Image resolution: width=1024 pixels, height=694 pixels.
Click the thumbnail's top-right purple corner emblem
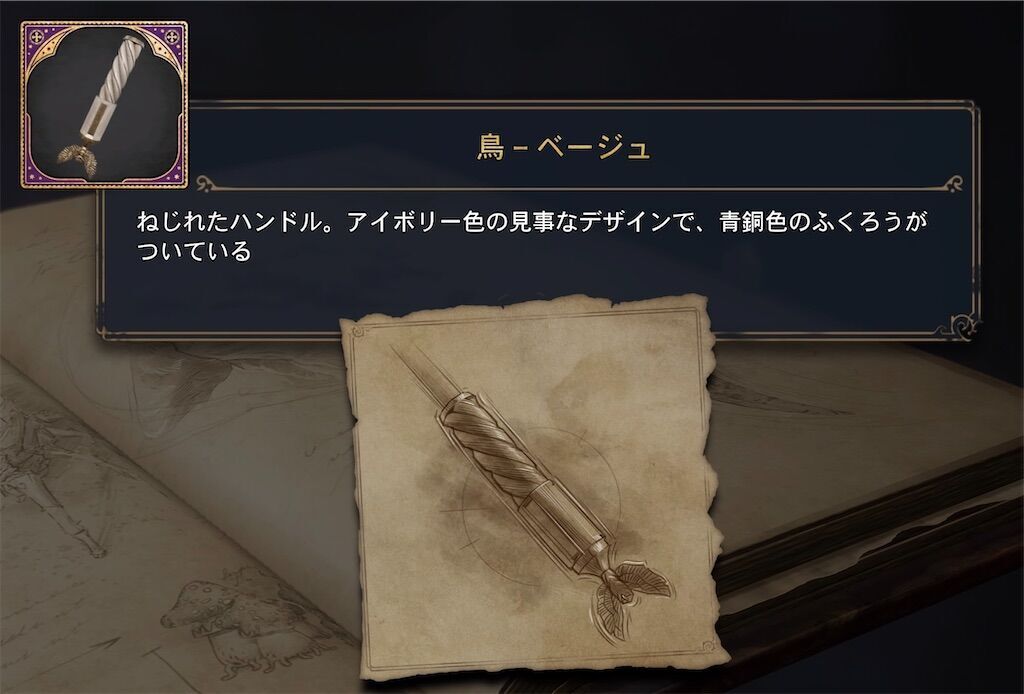[172, 38]
